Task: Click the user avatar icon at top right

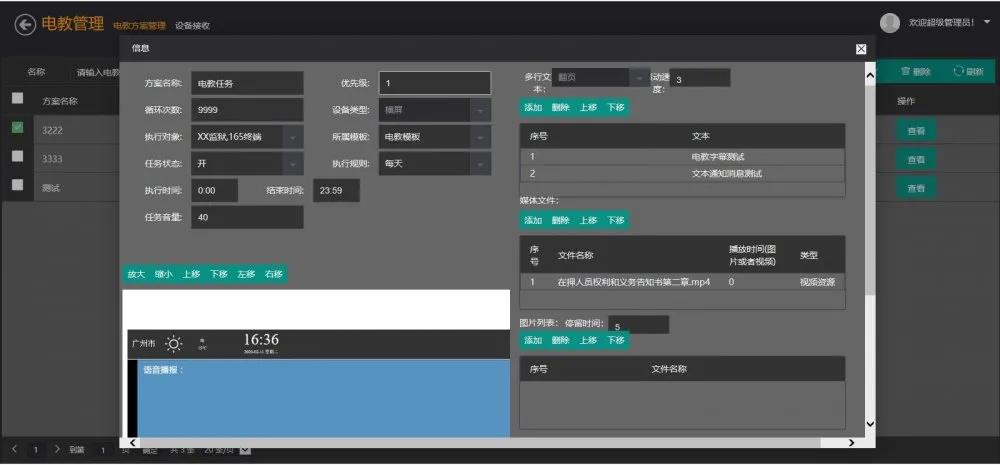Action: point(890,23)
